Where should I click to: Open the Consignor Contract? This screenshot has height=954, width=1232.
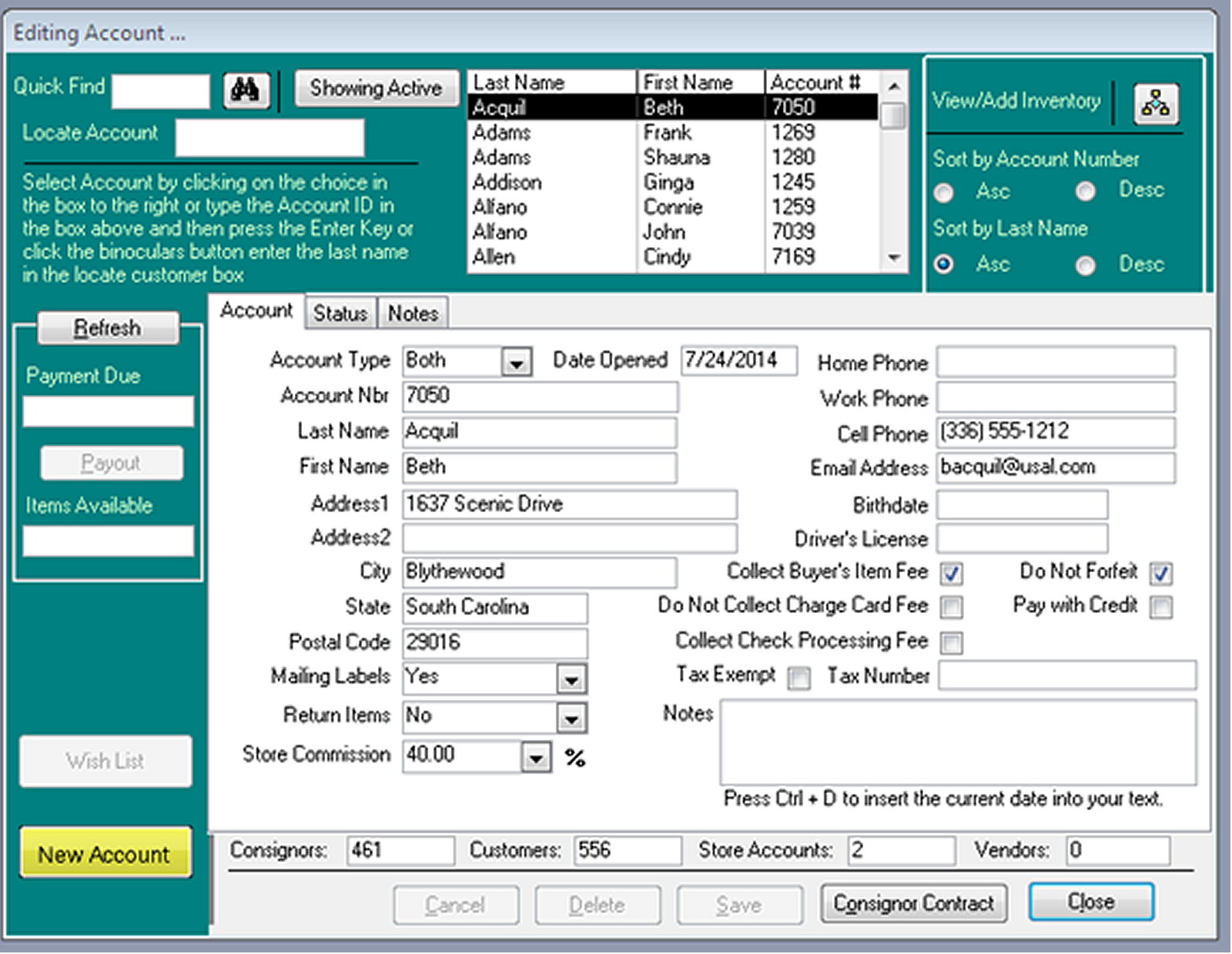tap(913, 903)
